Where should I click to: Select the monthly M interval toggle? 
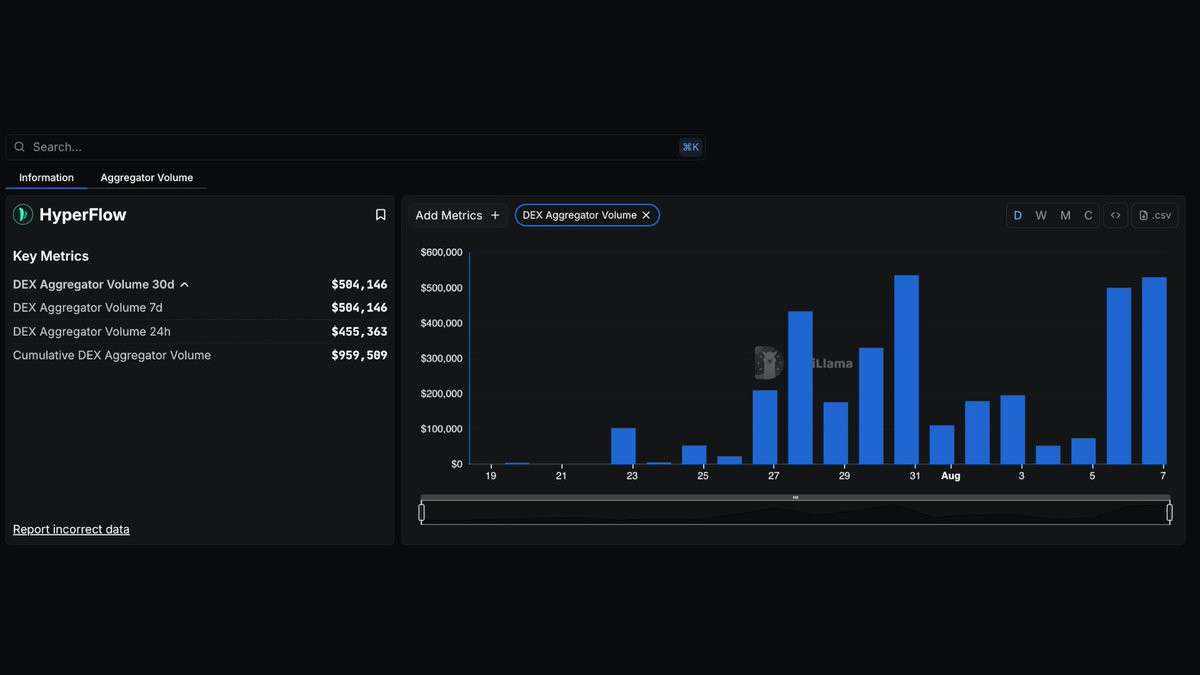pos(1065,215)
